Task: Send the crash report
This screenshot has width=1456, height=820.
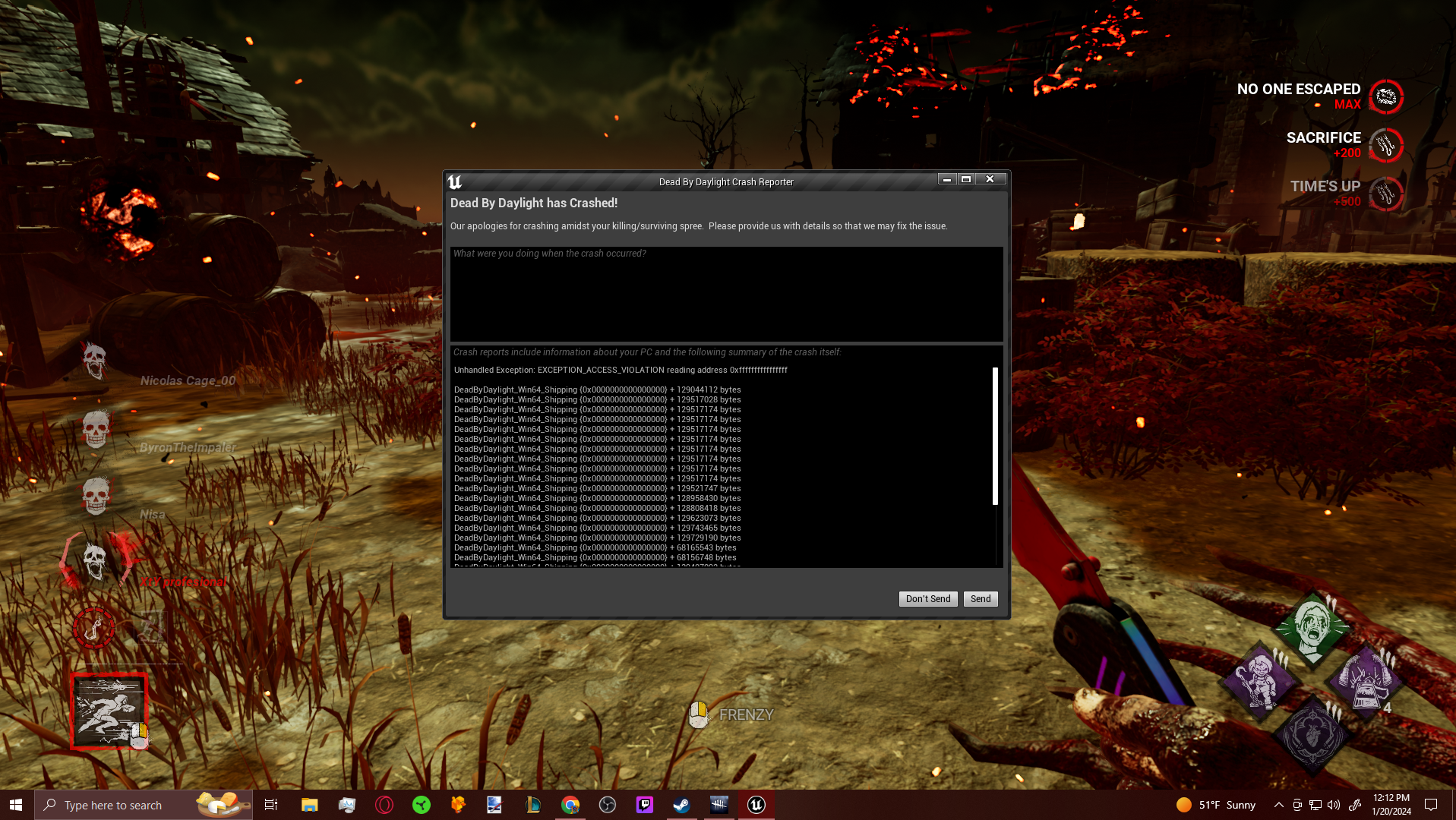Action: pos(981,599)
